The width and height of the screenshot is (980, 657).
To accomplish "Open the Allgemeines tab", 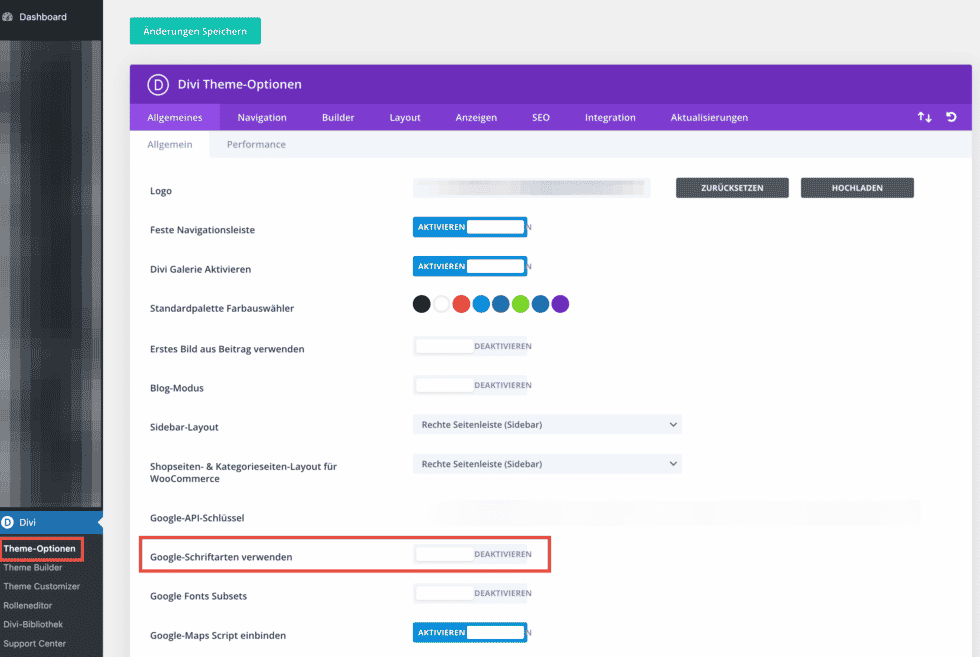I will [x=175, y=118].
